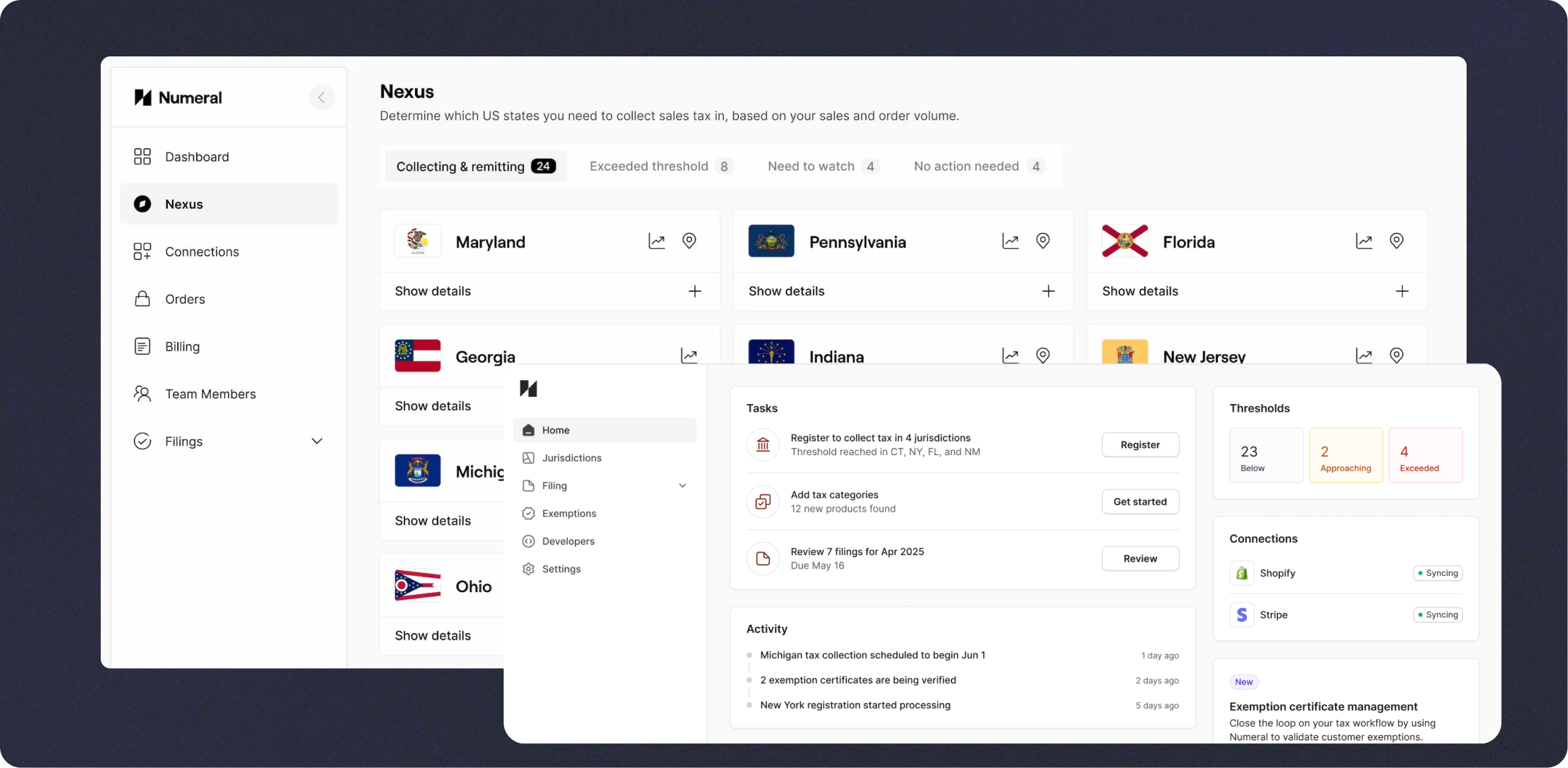1568x768 pixels.
Task: Click Pennsylvania's location pin icon
Action: point(1043,241)
